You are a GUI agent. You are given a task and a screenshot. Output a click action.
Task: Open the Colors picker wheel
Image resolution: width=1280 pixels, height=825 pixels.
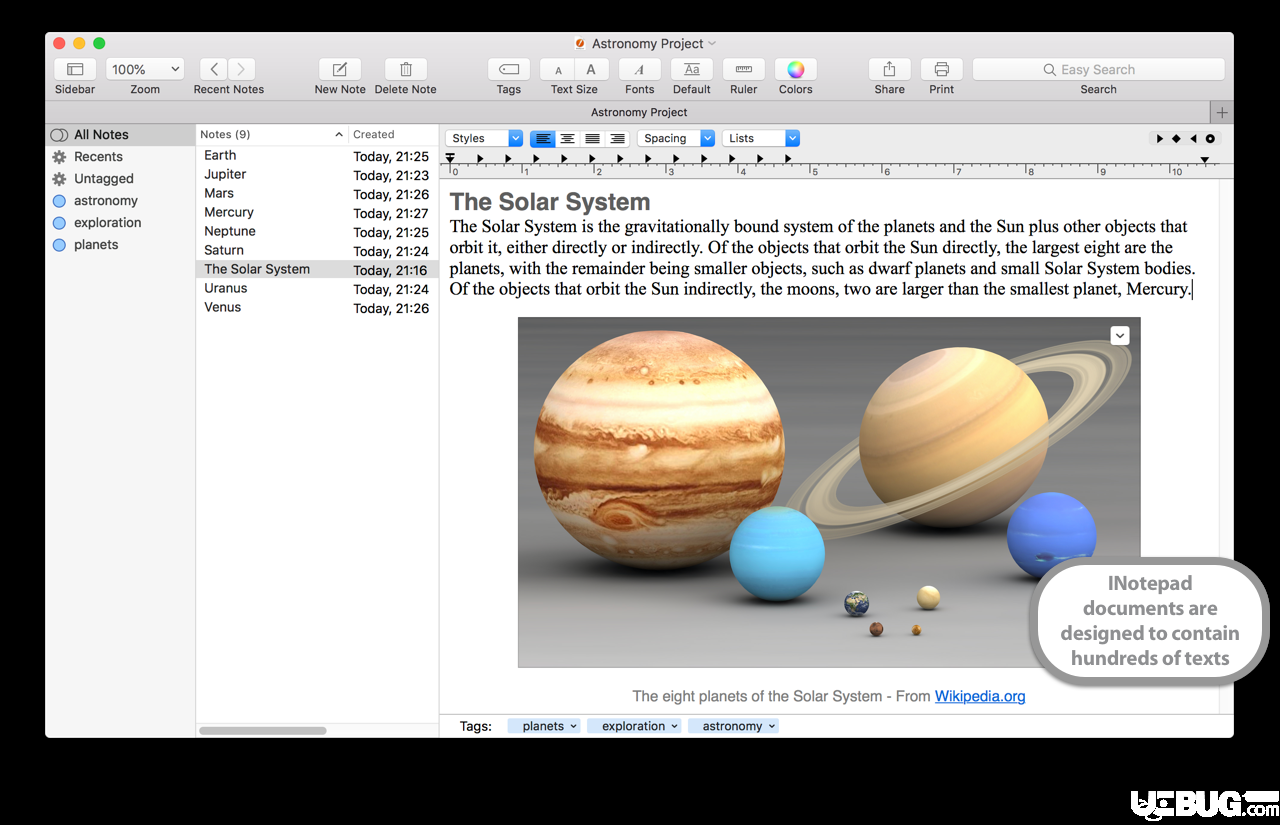click(x=796, y=69)
